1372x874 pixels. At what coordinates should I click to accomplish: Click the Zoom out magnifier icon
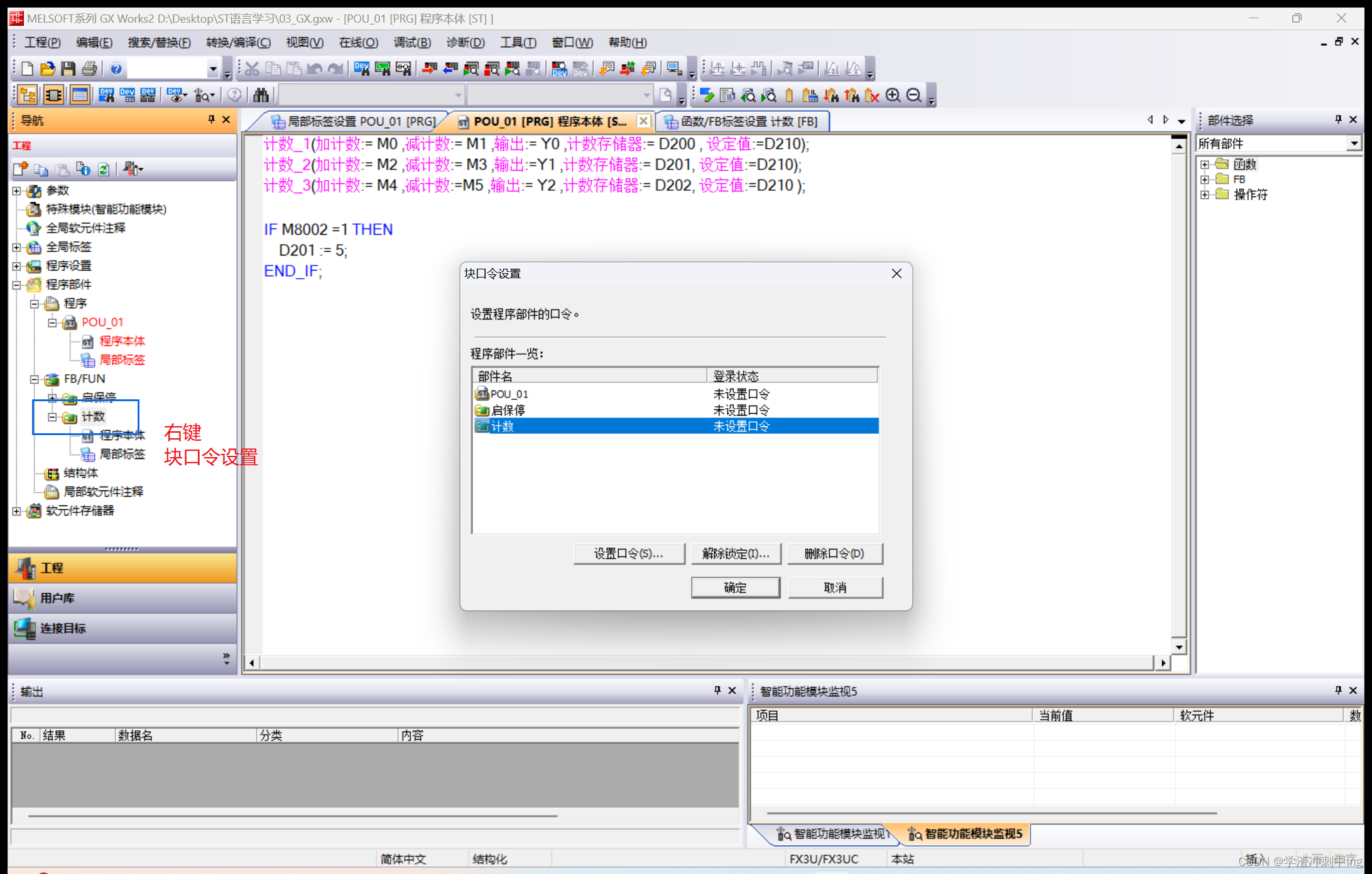[x=914, y=95]
